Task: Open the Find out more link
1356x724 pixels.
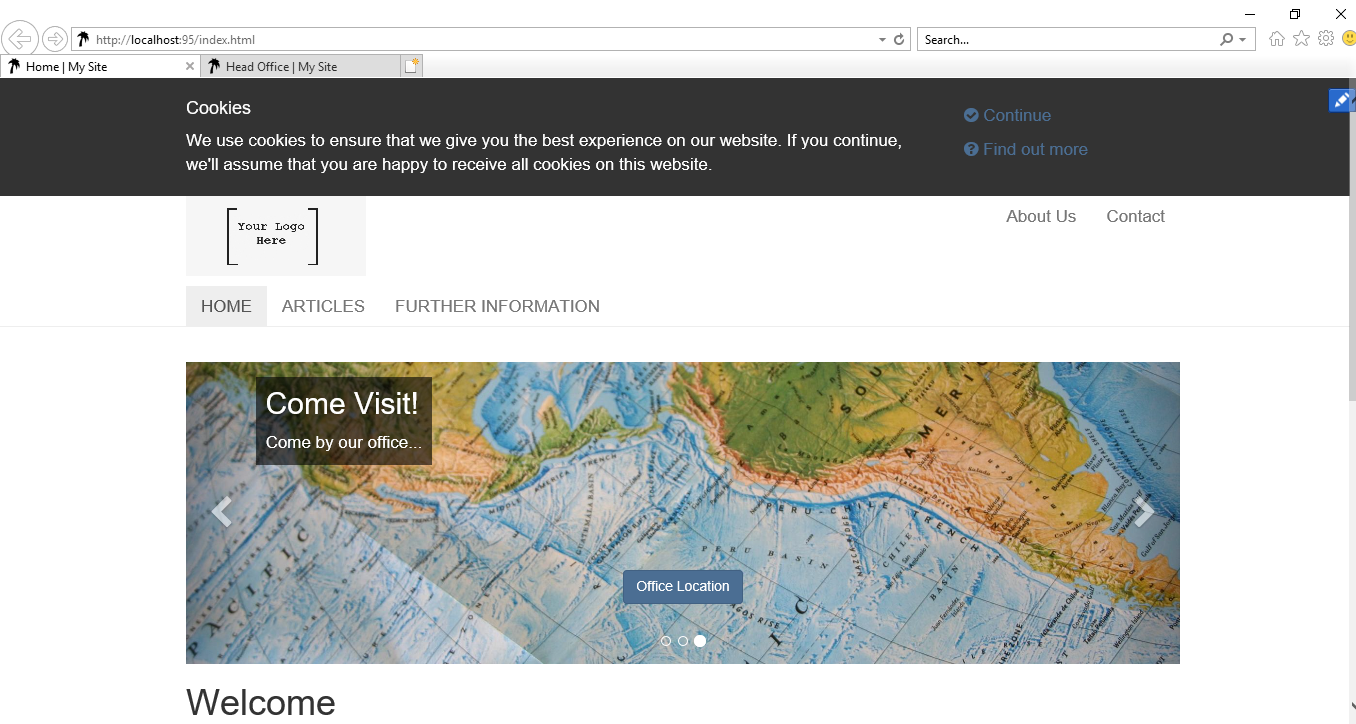Action: click(x=1026, y=149)
